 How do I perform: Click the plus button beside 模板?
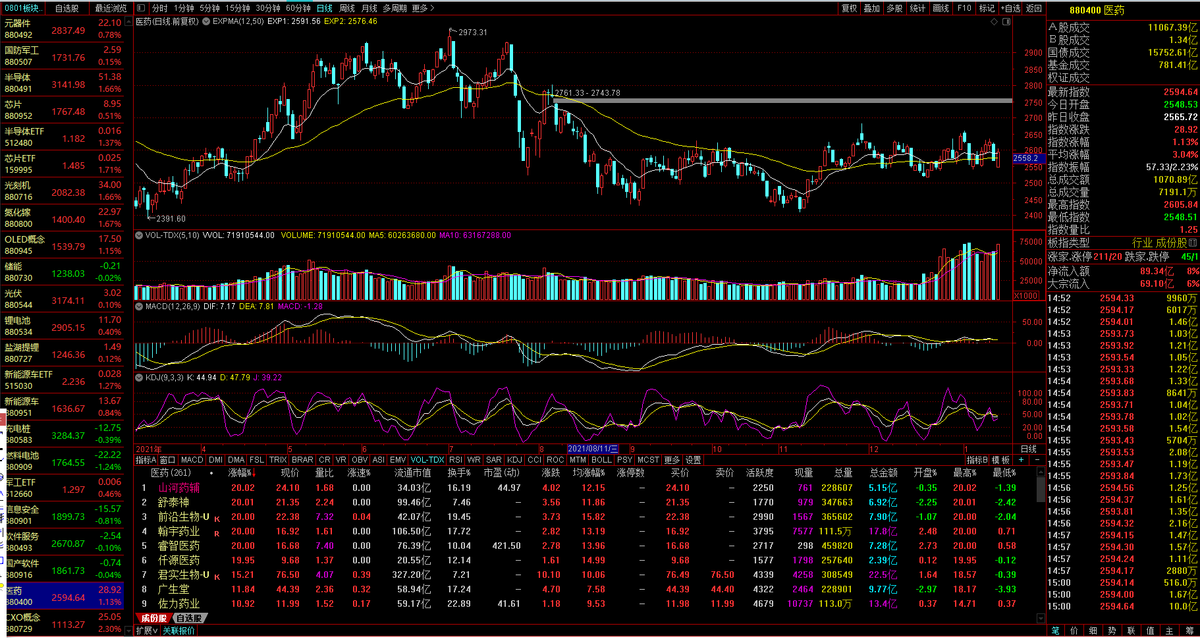(1021, 460)
